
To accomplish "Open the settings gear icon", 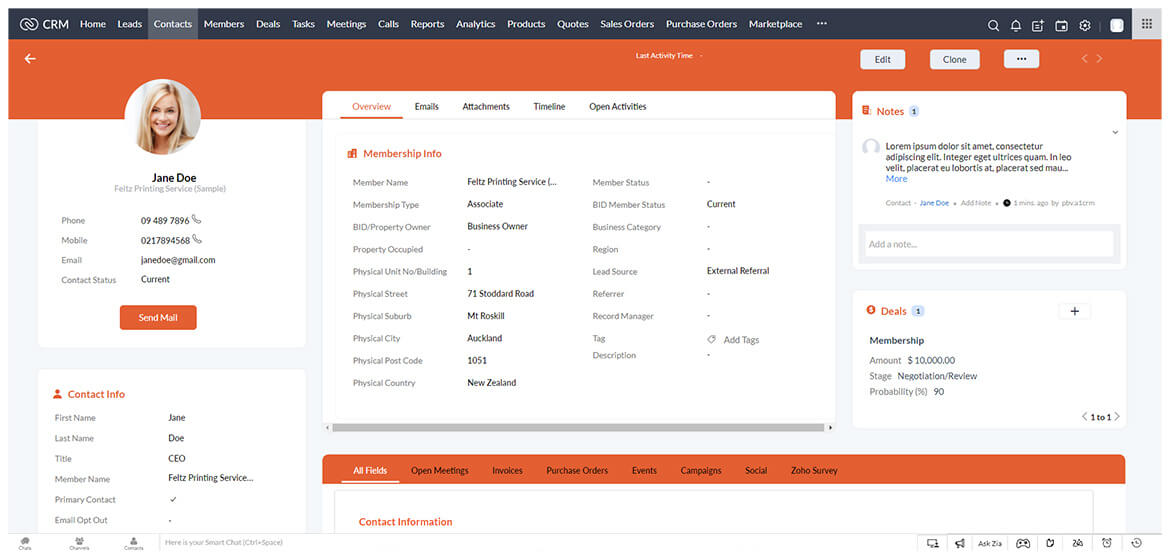I will [x=1085, y=25].
